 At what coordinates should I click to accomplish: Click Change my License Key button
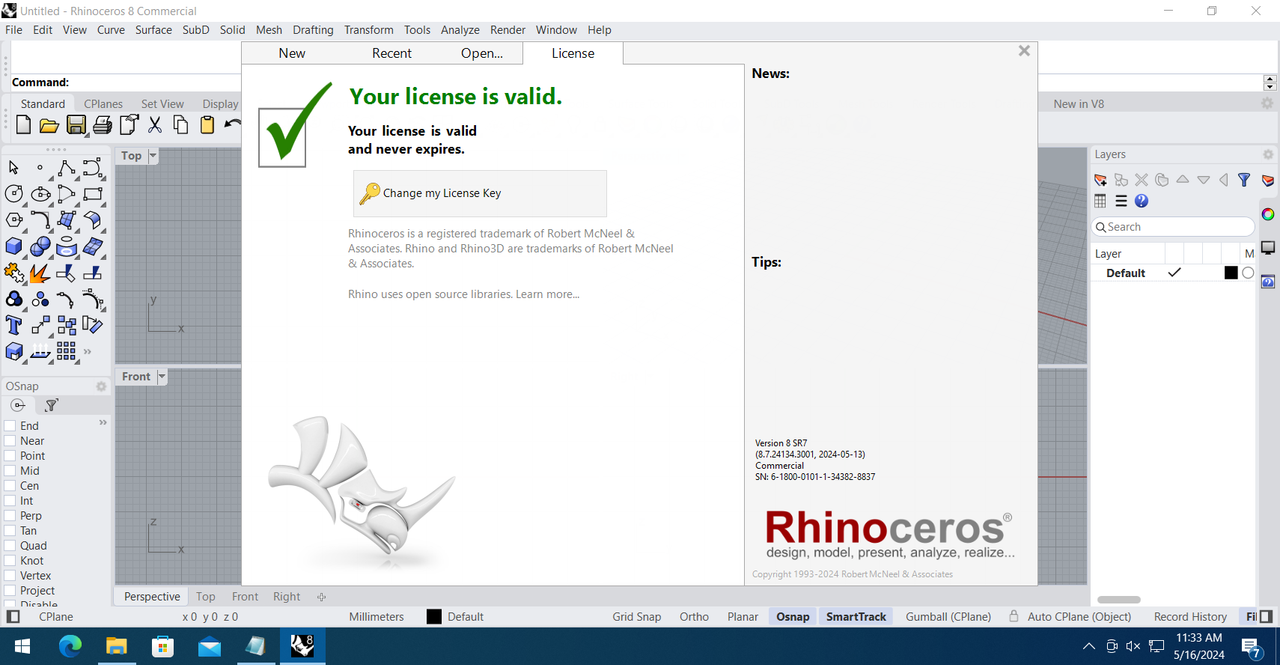tap(480, 193)
